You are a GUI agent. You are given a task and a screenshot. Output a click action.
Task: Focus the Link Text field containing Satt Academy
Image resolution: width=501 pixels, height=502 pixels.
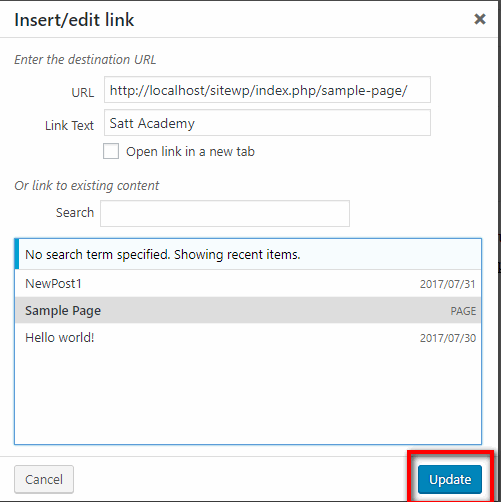pyautogui.click(x=267, y=123)
